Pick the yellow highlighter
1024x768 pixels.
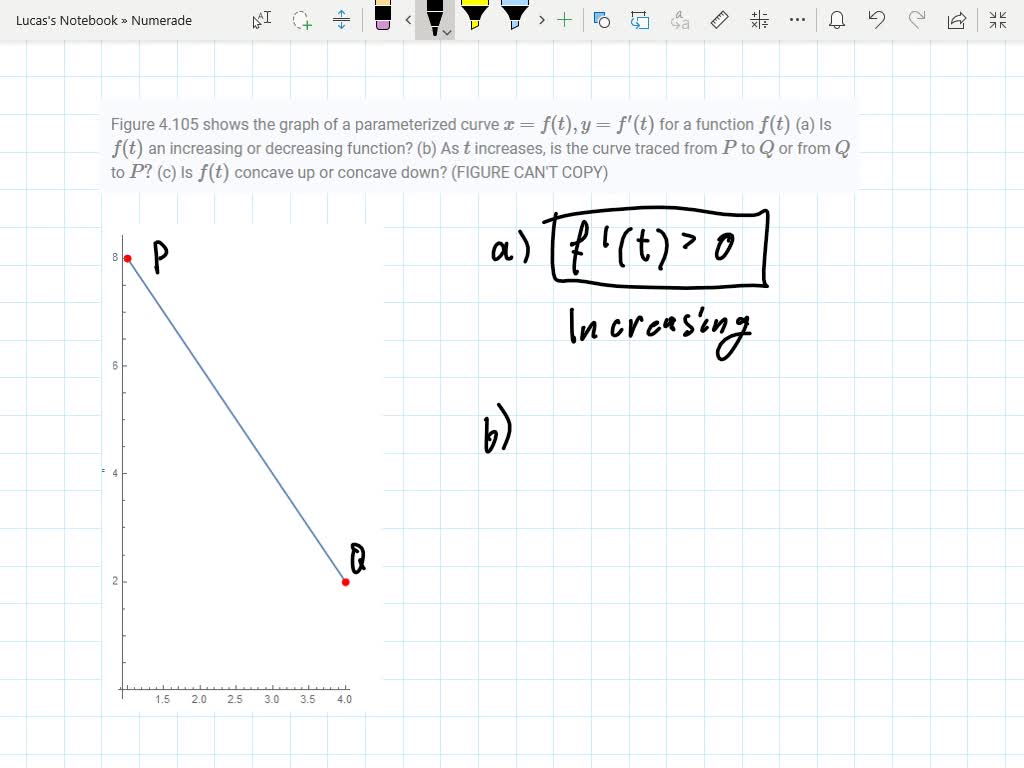(x=475, y=18)
